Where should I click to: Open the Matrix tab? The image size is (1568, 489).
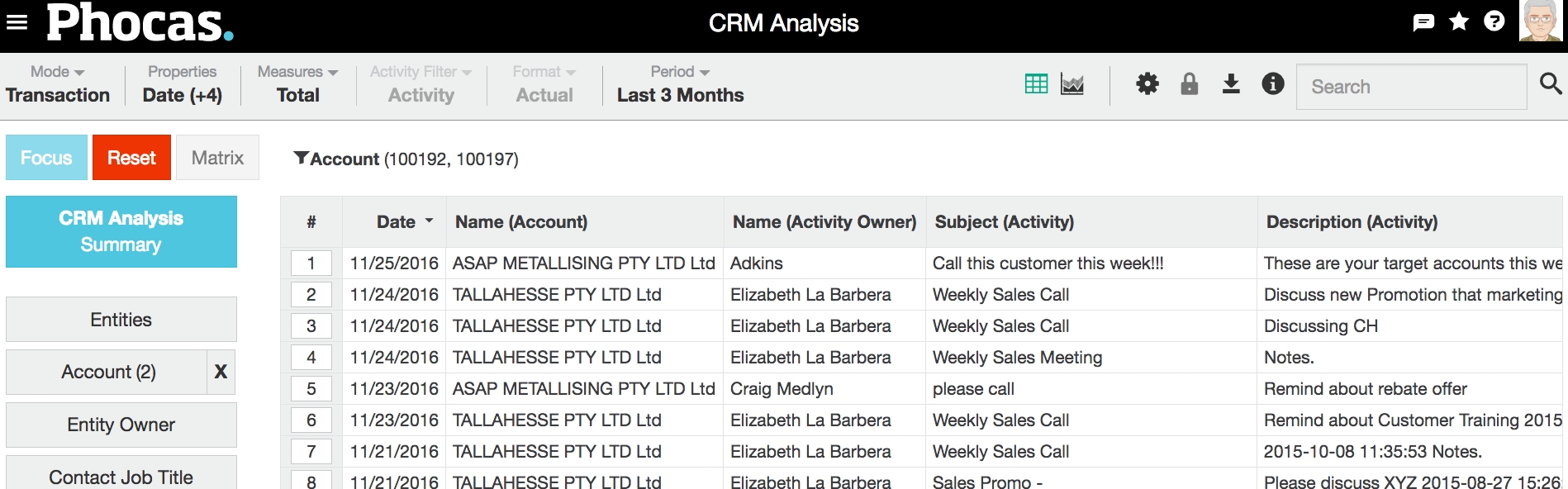click(217, 158)
